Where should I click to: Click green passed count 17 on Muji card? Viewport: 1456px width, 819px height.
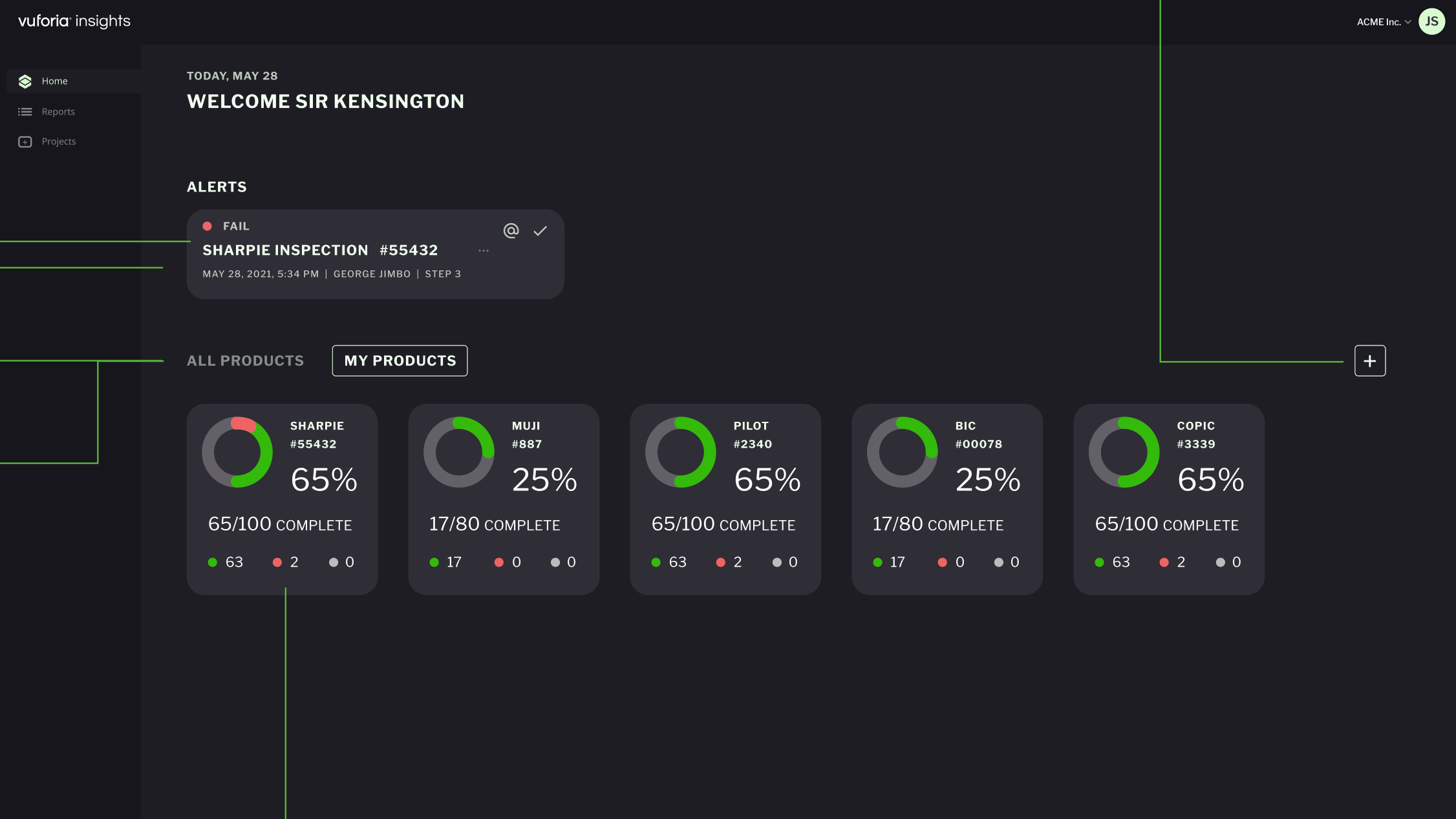(446, 562)
